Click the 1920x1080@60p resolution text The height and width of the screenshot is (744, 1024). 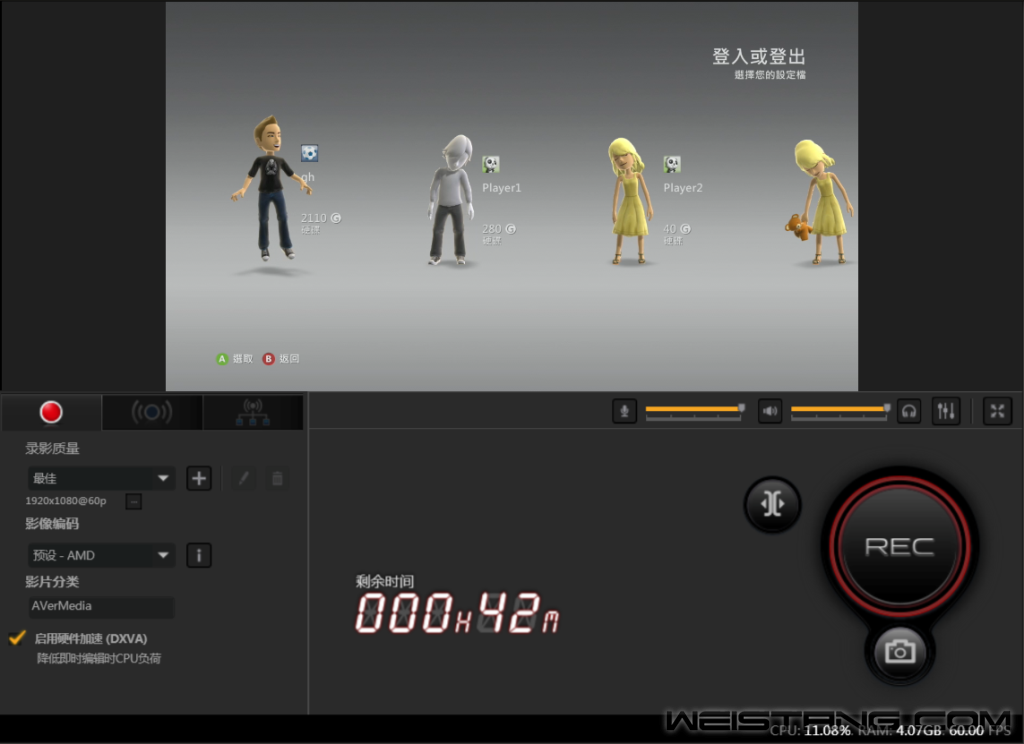66,501
